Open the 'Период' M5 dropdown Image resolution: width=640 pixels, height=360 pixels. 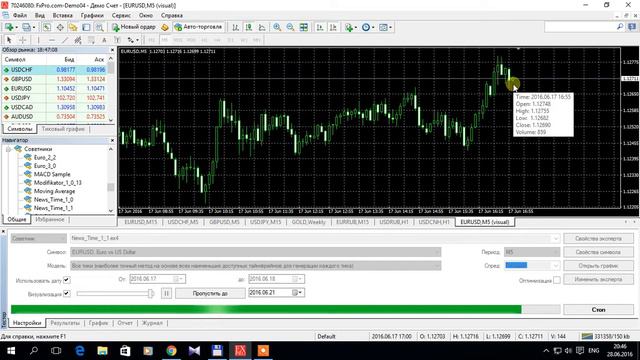[532, 252]
